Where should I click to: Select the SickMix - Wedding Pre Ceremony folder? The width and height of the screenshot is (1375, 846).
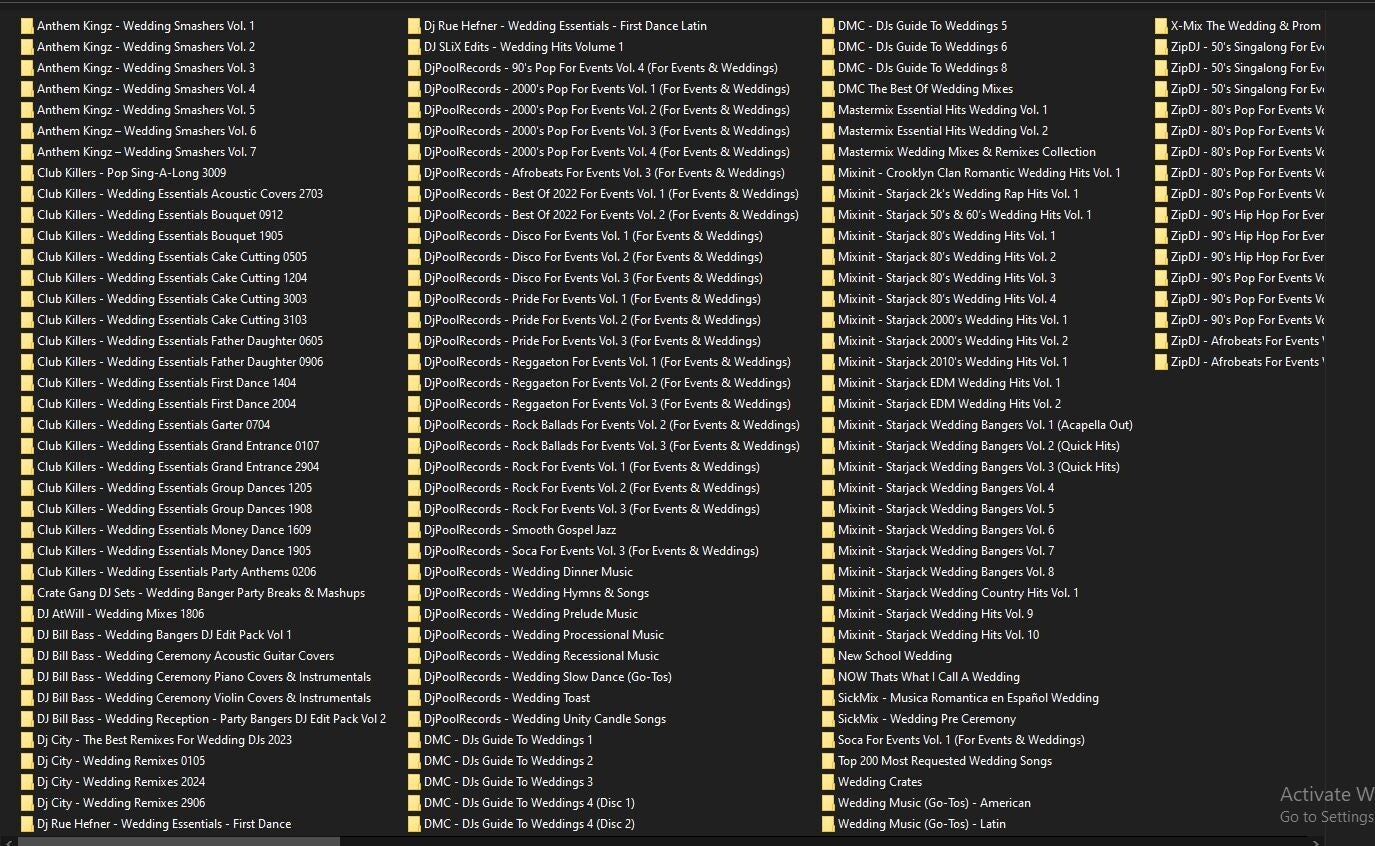(926, 718)
